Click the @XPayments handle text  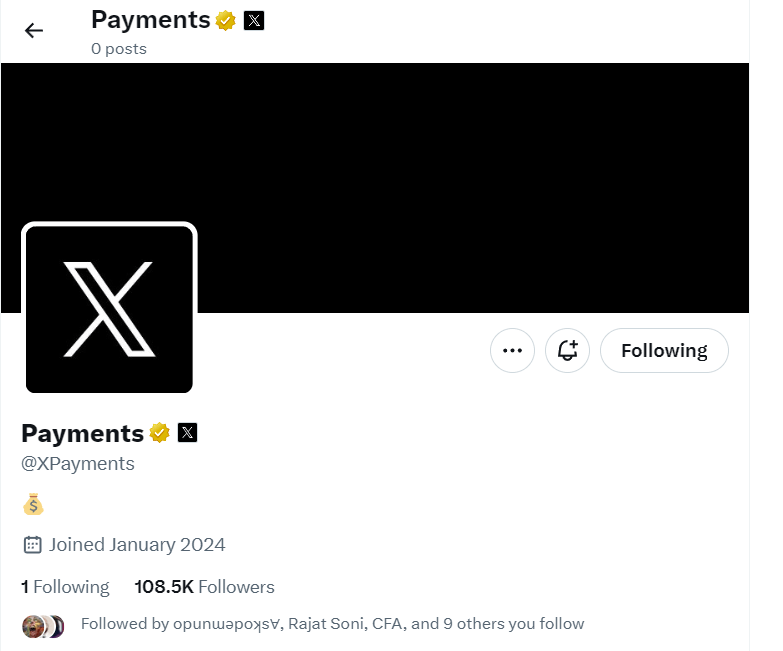[78, 464]
